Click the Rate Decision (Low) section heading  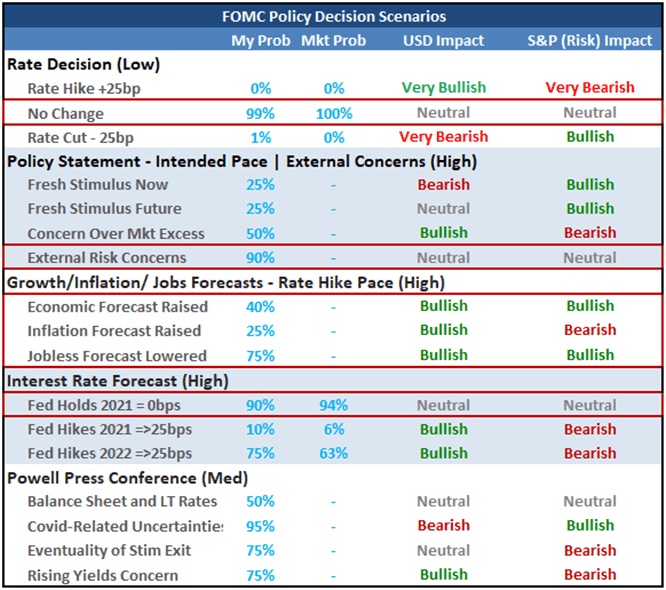point(84,65)
